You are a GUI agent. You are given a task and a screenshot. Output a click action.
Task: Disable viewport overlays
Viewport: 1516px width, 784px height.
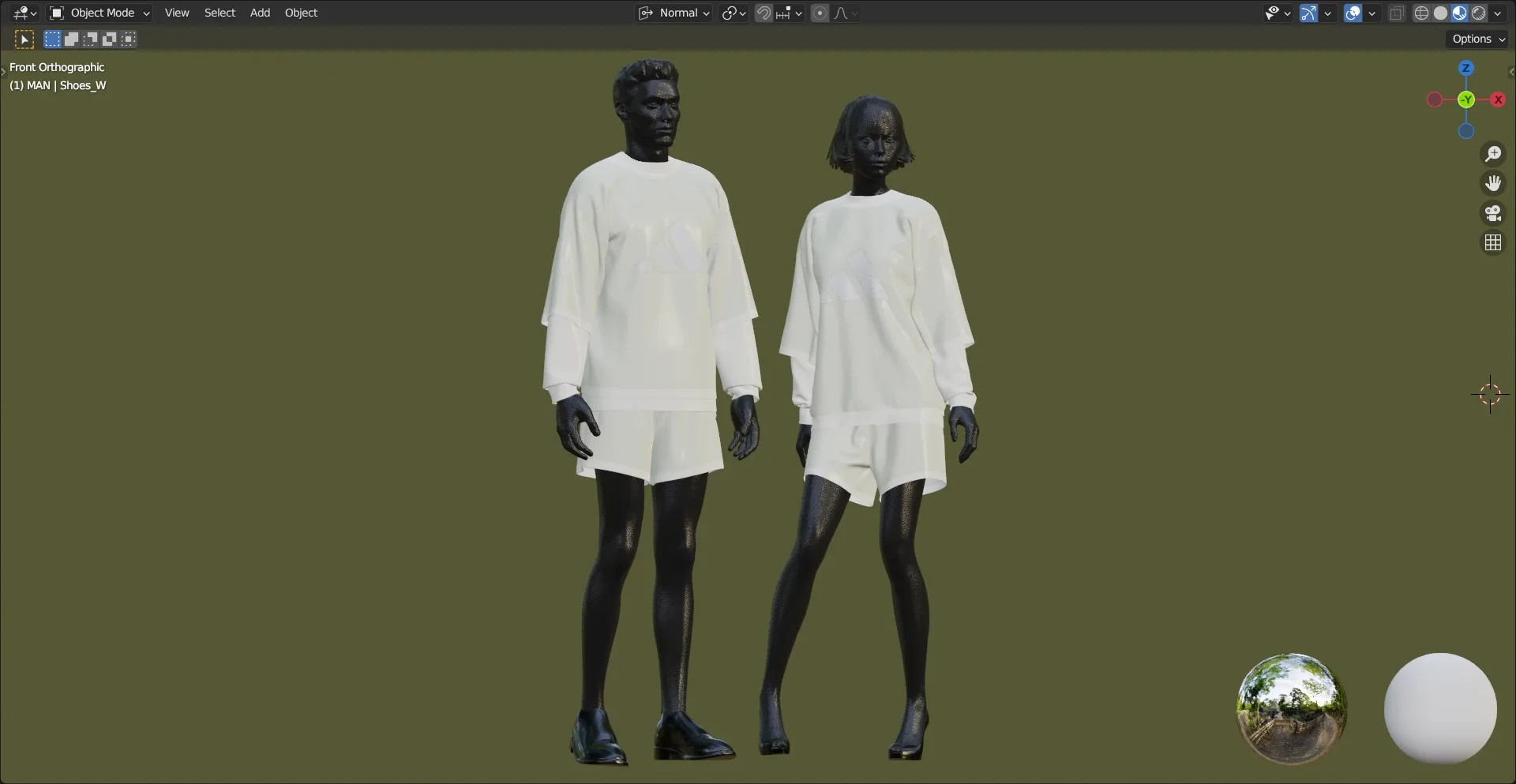point(1352,13)
